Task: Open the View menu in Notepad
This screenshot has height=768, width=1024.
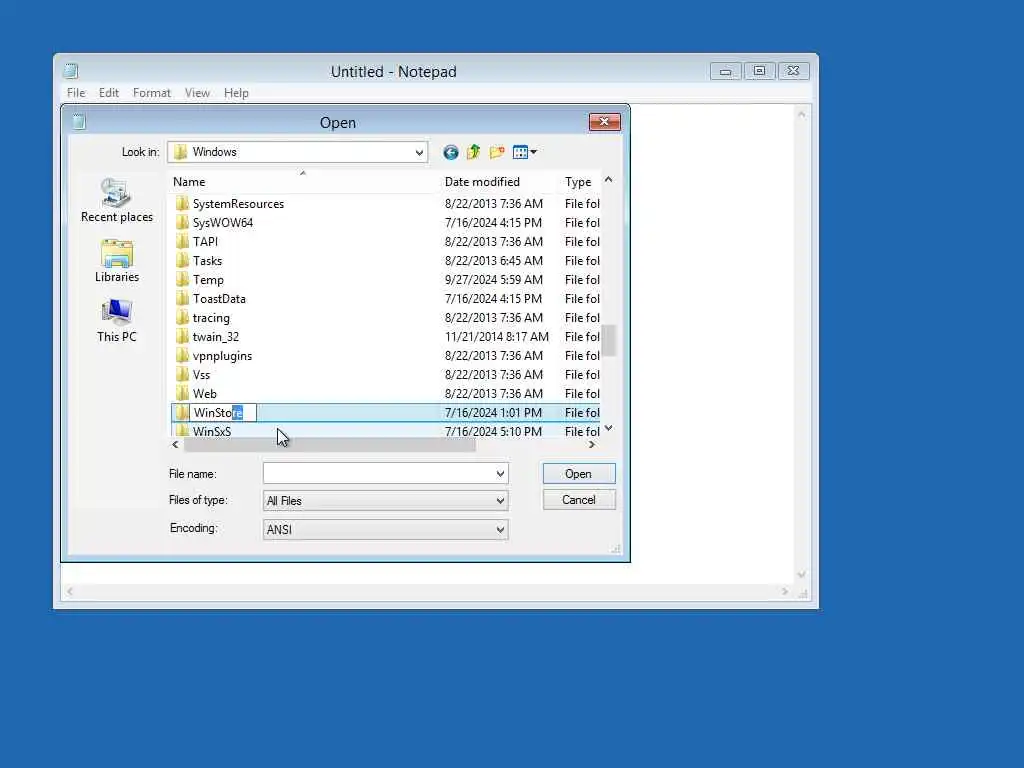Action: (x=197, y=93)
